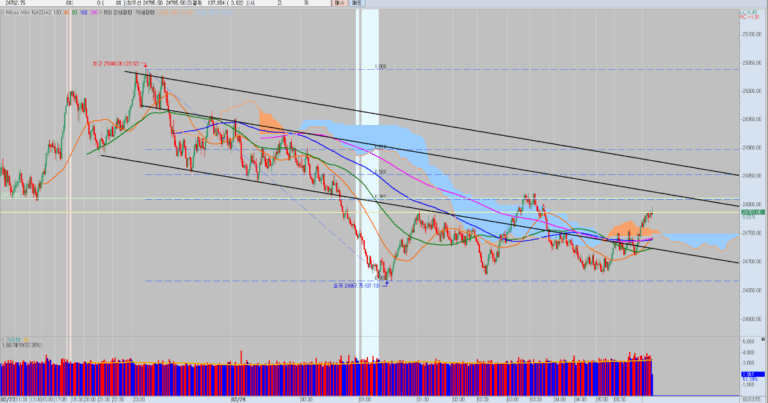This screenshot has height=403, width=768.
Task: Click the green current price tag on the price axis
Action: tap(753, 213)
